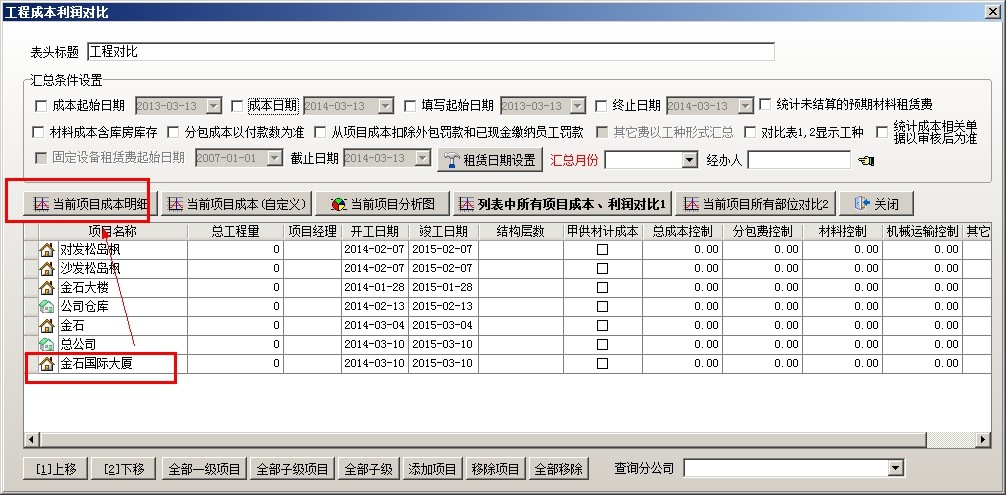1006x495 pixels.
Task: Click the house icon beside 金石大楼
Action: click(x=46, y=287)
